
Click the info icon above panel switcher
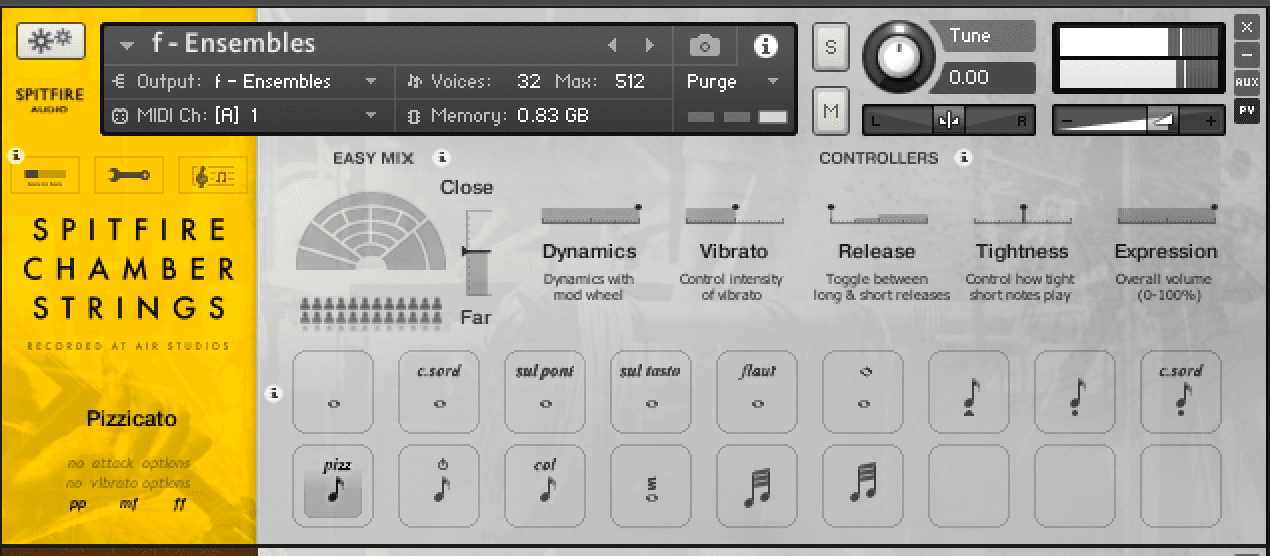[x=16, y=154]
